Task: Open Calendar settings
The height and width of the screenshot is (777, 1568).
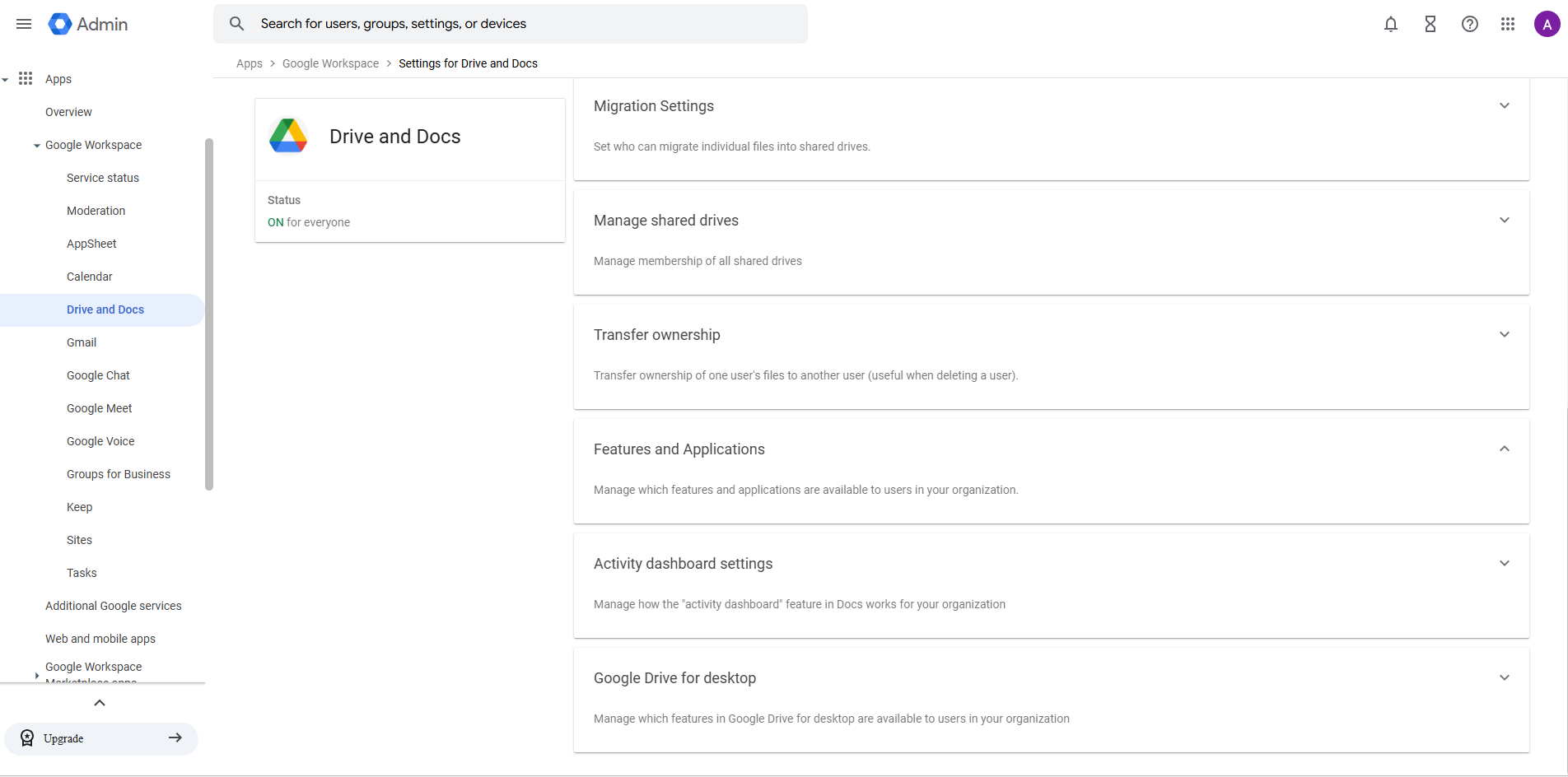Action: [90, 277]
